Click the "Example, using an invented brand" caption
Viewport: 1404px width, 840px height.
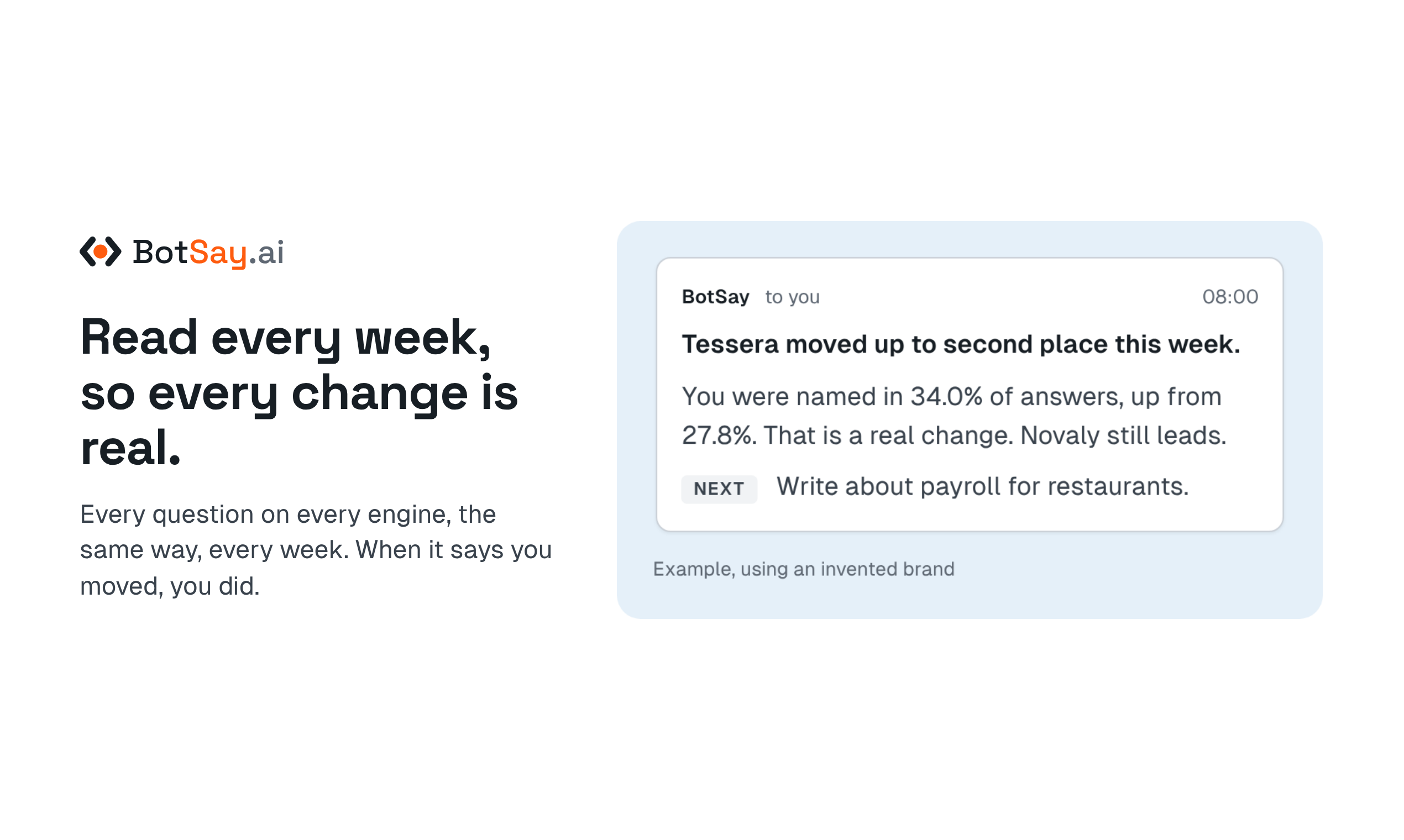pyautogui.click(x=803, y=569)
